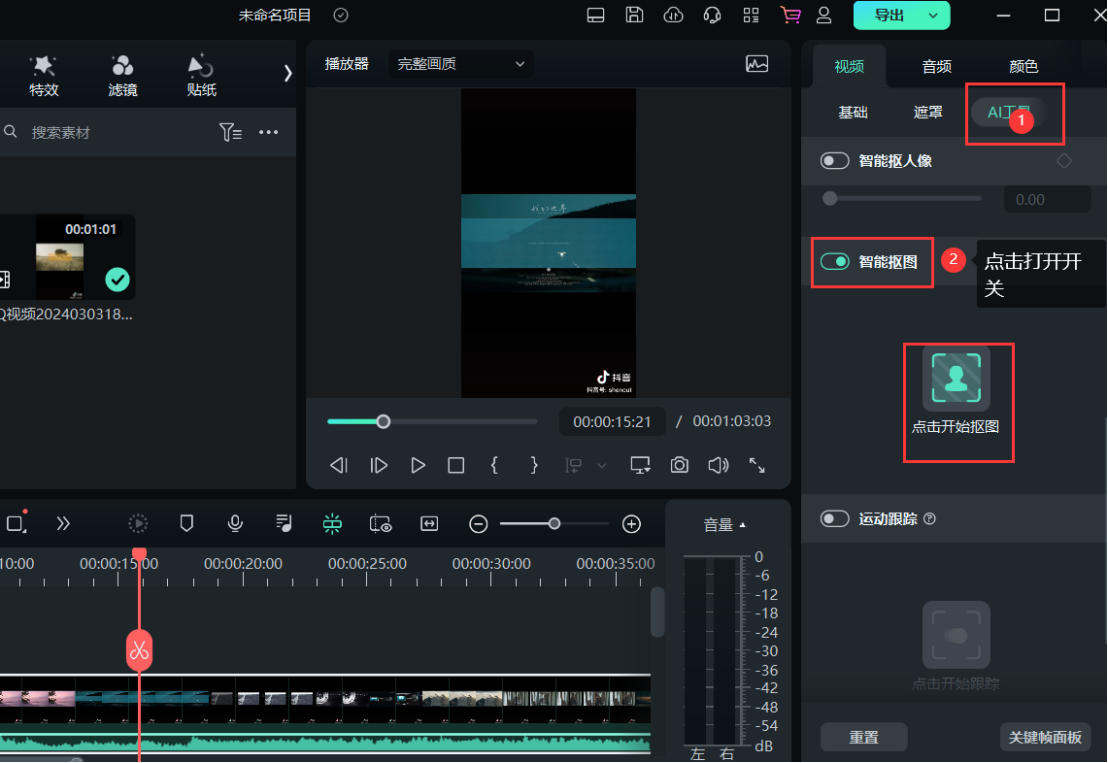Turn off the 智能抠图 switch
1108x763 pixels.
834,262
